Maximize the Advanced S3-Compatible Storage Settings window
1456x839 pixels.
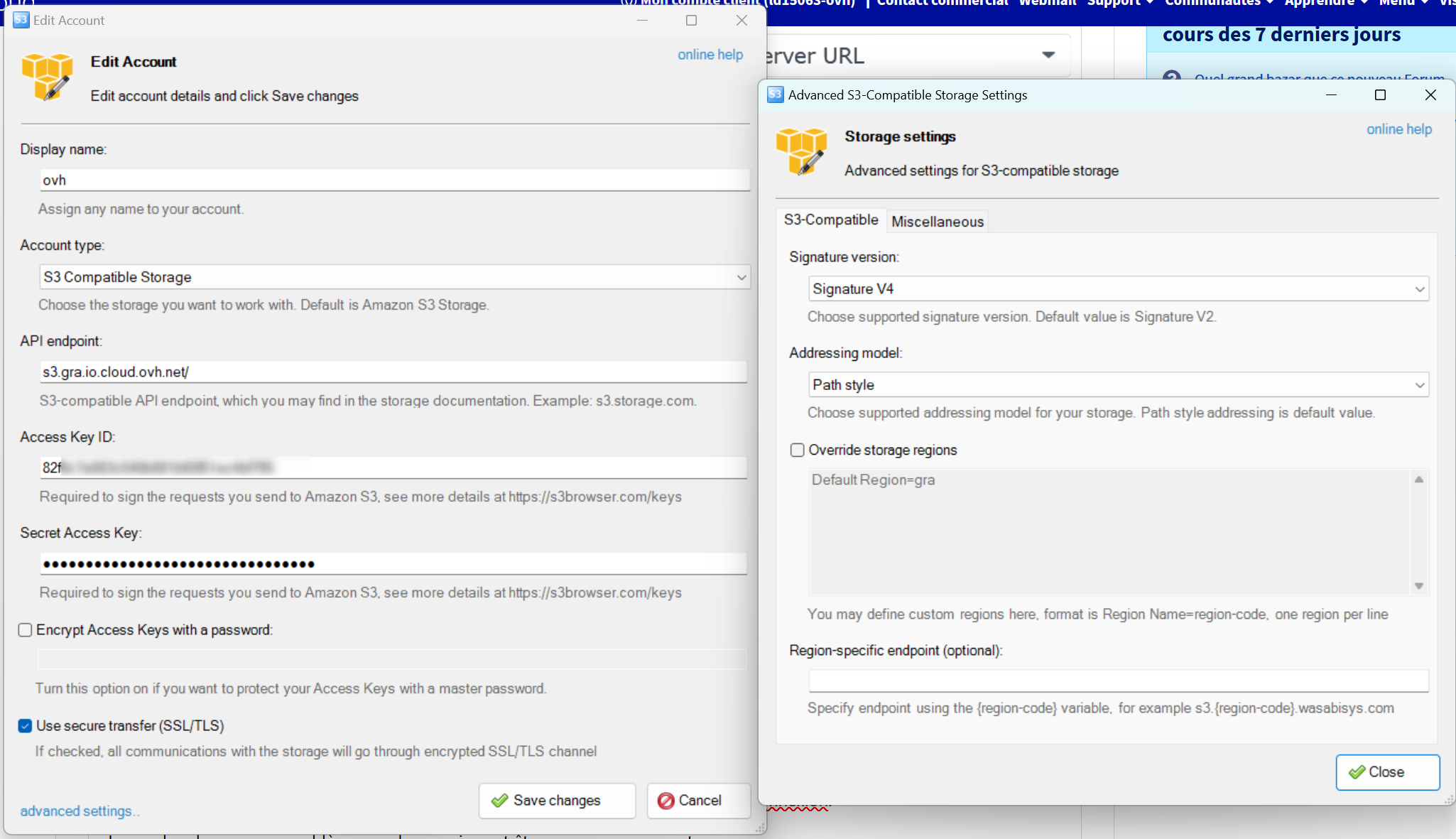pos(1380,94)
